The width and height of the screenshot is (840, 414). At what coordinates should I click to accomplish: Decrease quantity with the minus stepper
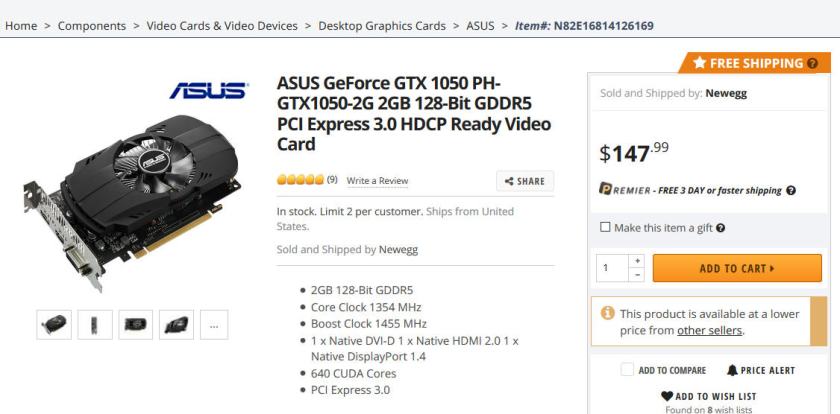pyautogui.click(x=636, y=275)
